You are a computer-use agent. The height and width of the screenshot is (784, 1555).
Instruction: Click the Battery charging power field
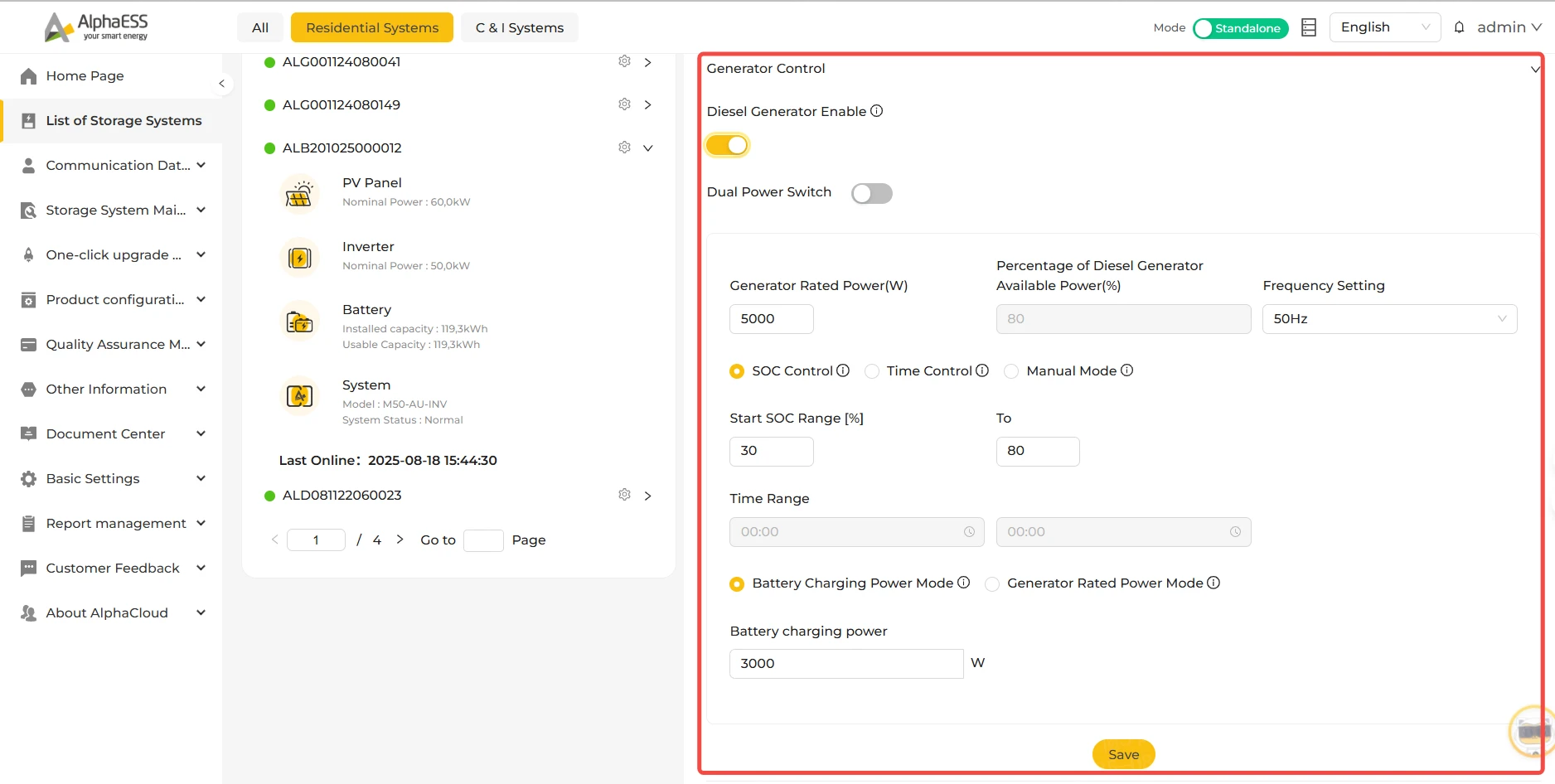coord(846,664)
